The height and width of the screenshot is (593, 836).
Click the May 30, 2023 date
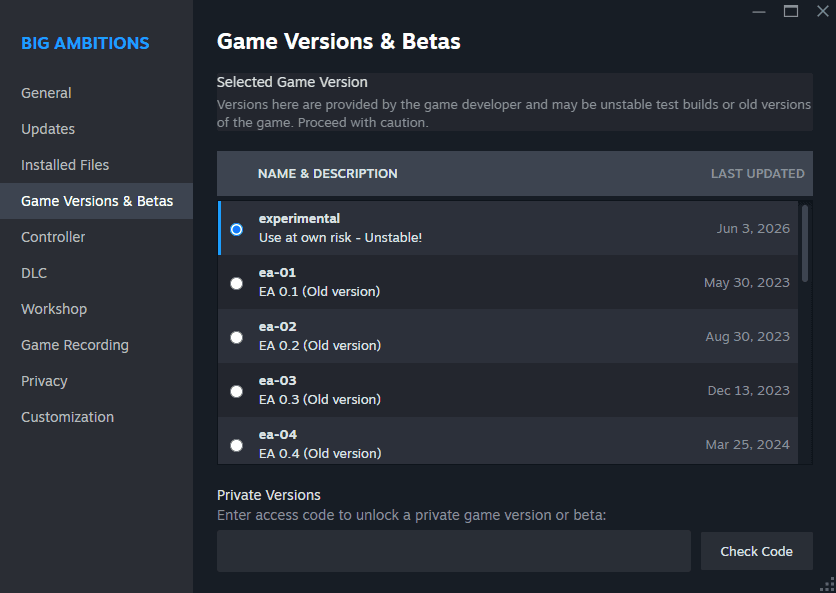point(747,283)
